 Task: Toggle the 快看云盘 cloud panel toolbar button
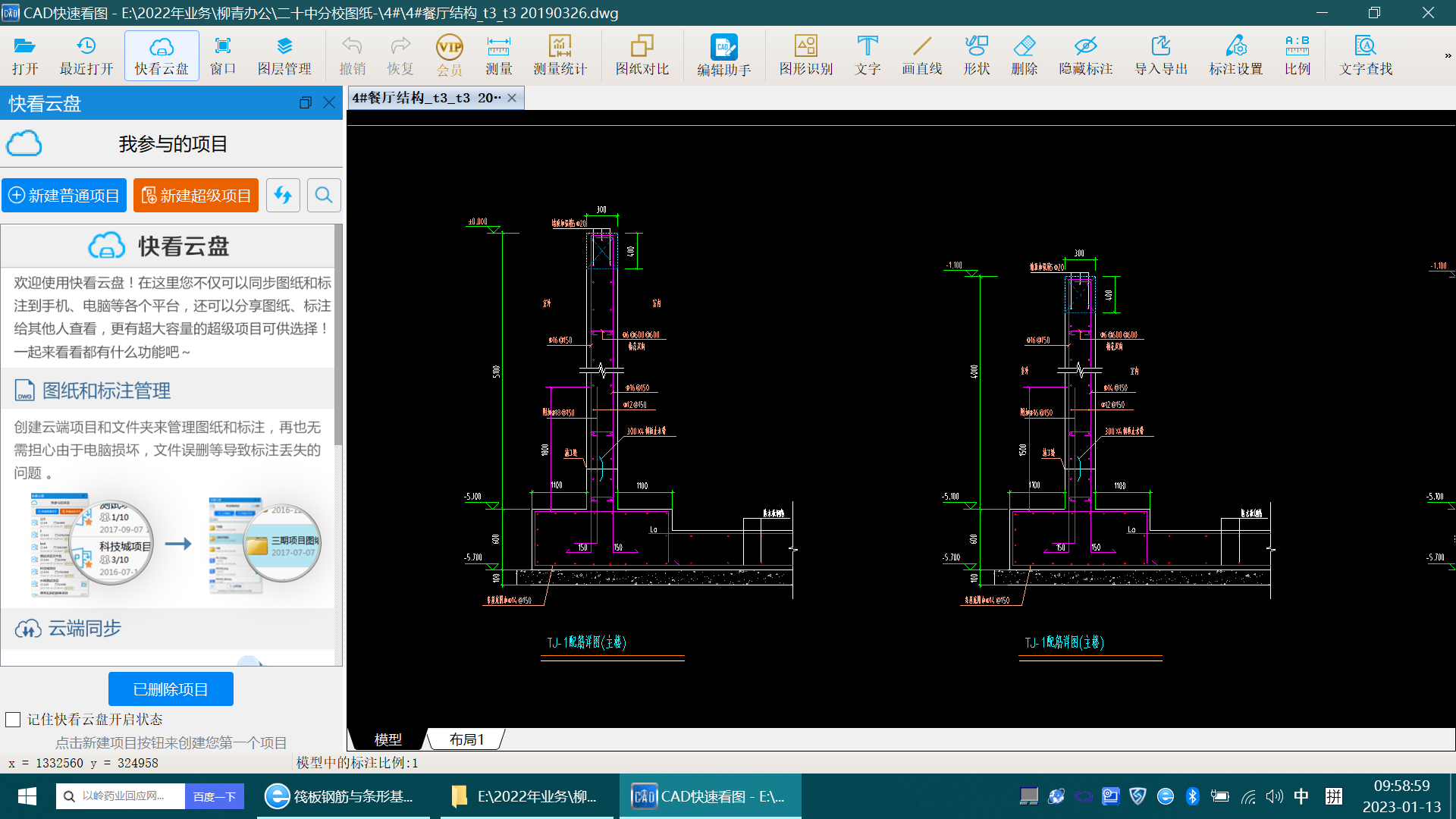pyautogui.click(x=162, y=56)
